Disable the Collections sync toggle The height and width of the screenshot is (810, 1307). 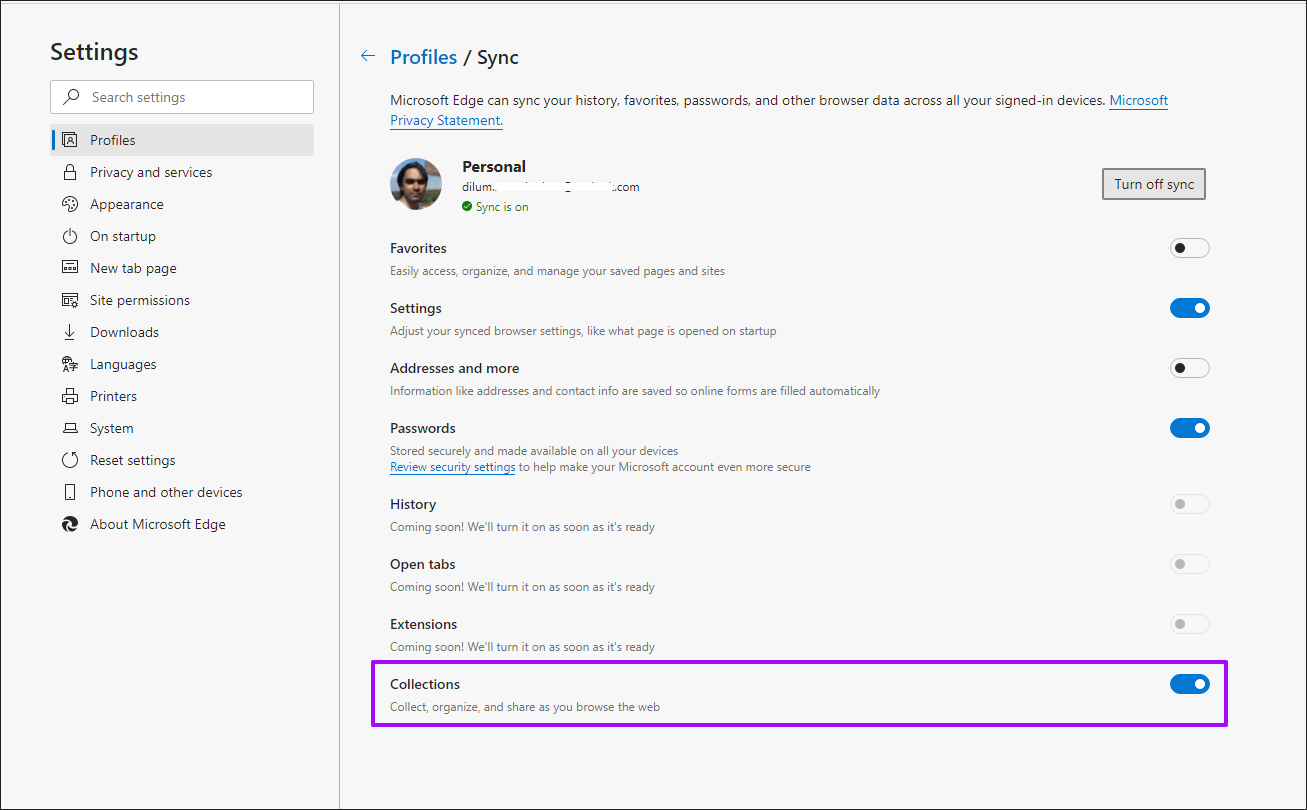click(x=1189, y=683)
